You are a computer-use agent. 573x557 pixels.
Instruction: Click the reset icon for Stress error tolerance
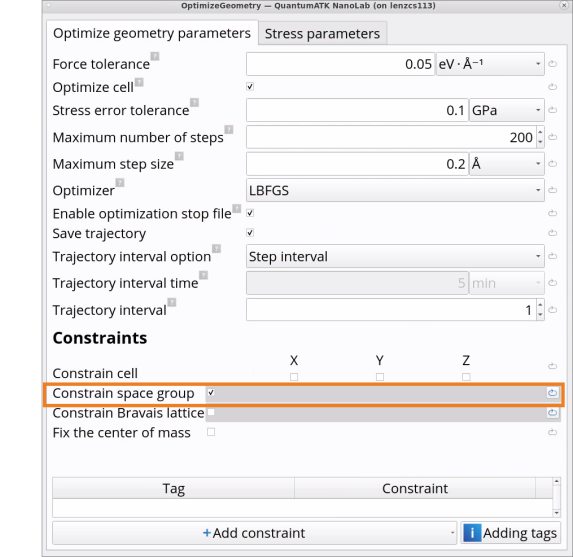coord(552,110)
